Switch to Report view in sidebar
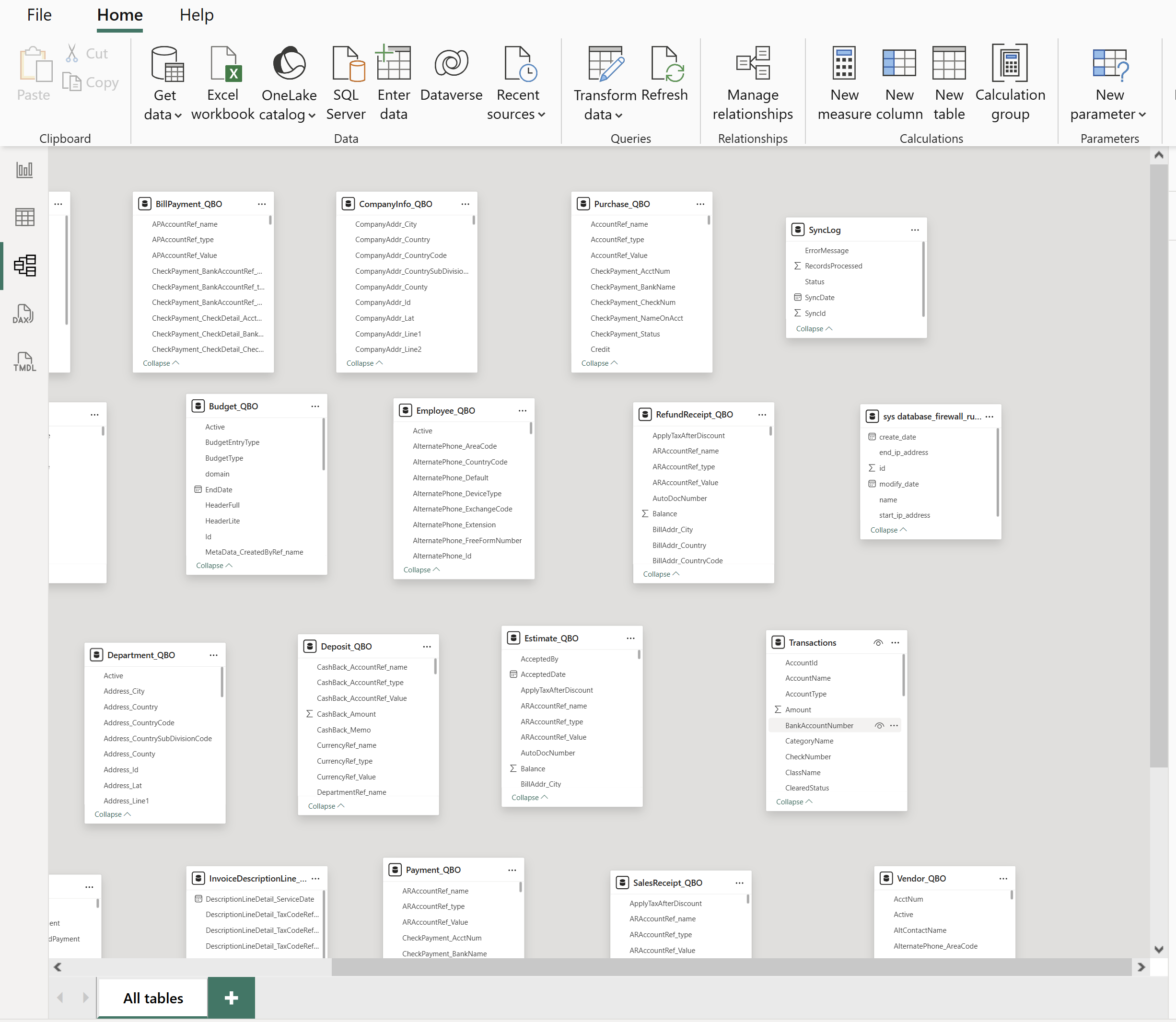This screenshot has width=1176, height=1022. point(24,169)
